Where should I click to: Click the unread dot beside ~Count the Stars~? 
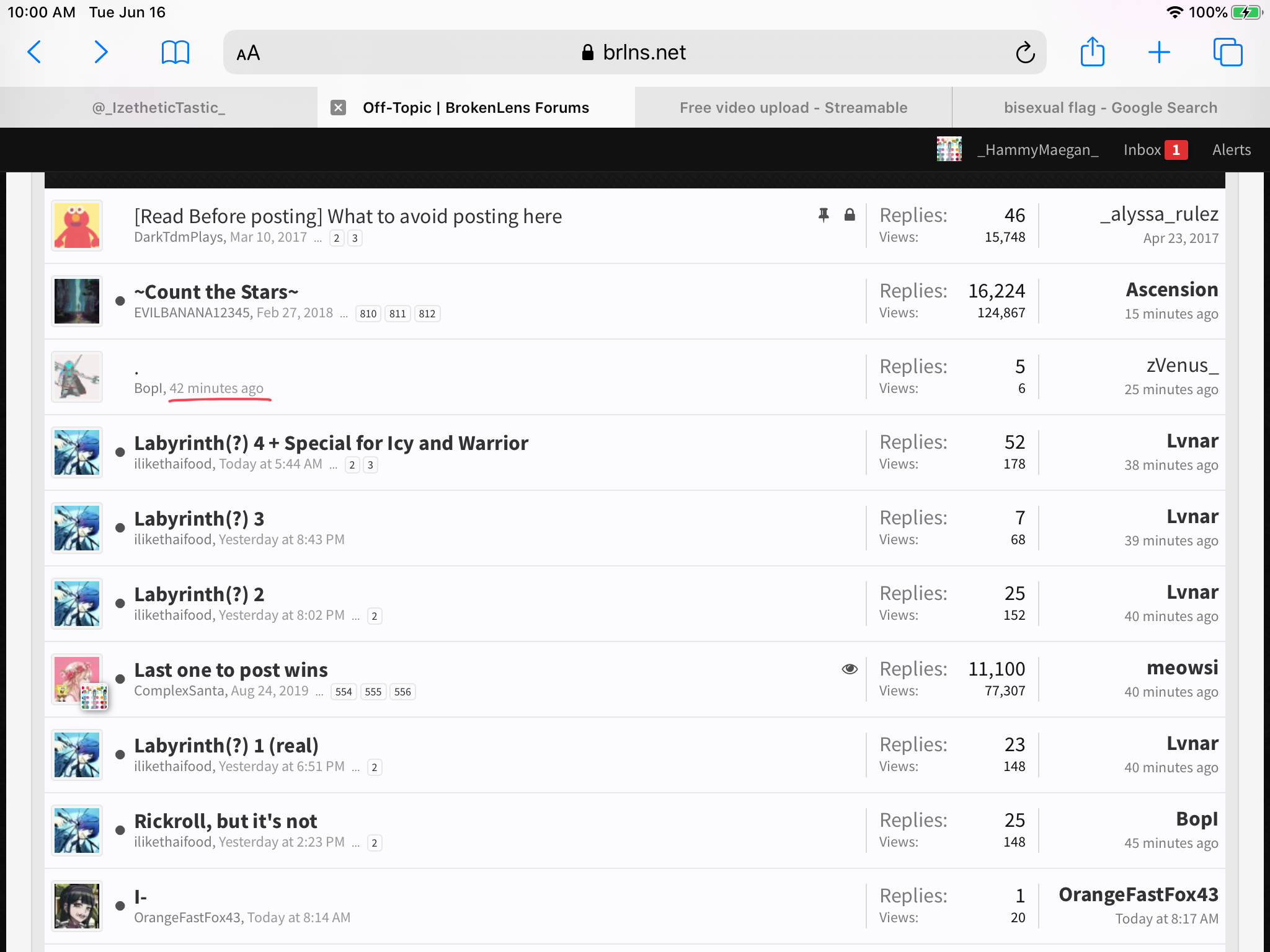[x=120, y=301]
